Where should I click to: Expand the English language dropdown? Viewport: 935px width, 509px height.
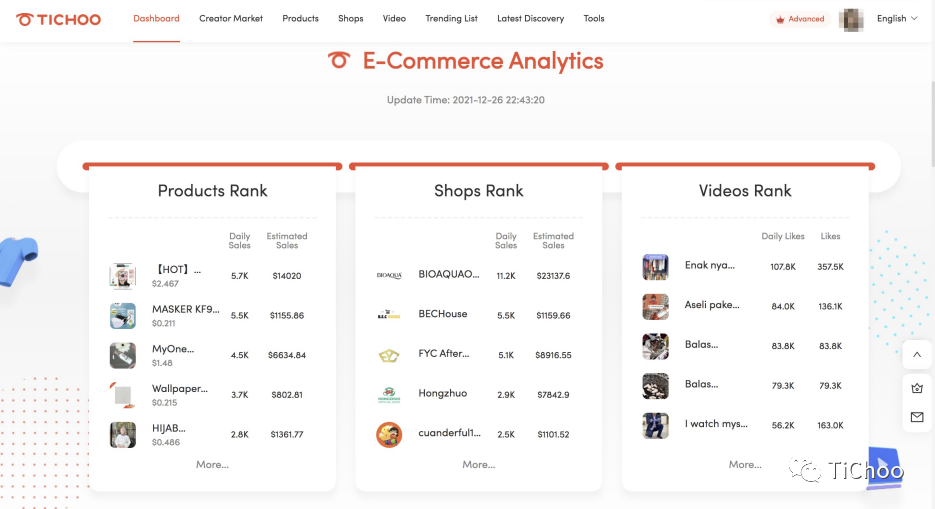pos(897,18)
